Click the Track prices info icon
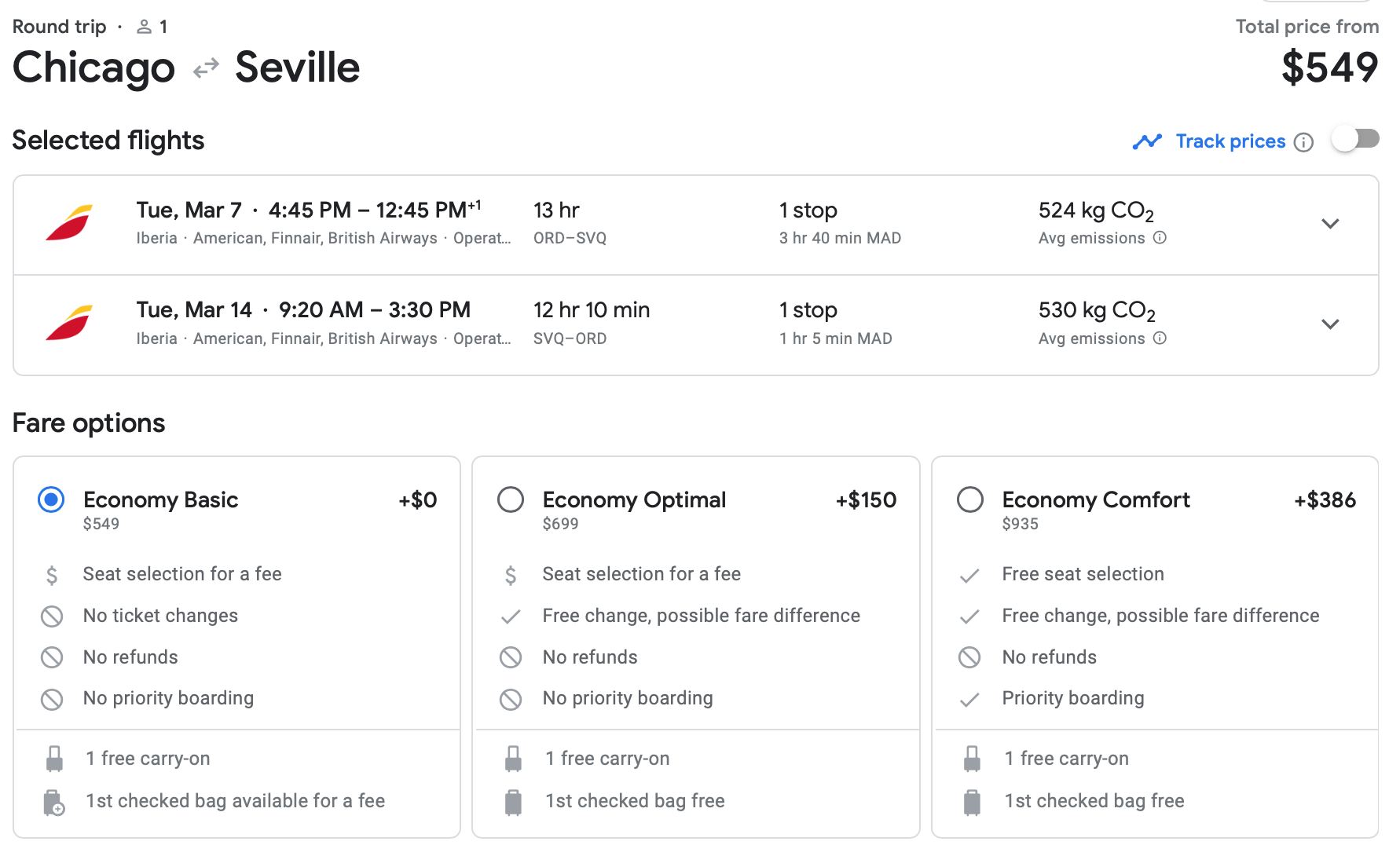 pyautogui.click(x=1303, y=142)
